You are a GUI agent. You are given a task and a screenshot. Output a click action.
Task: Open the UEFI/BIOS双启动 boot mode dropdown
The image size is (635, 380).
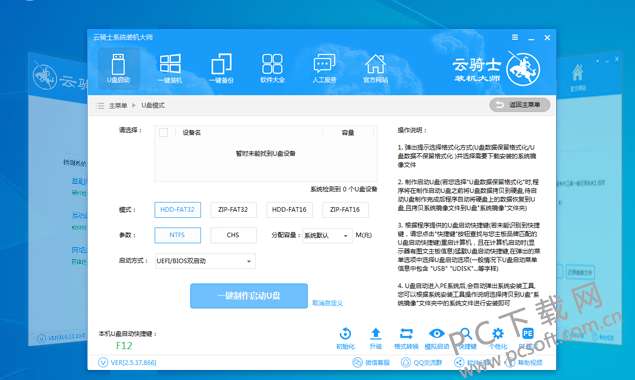click(x=205, y=261)
